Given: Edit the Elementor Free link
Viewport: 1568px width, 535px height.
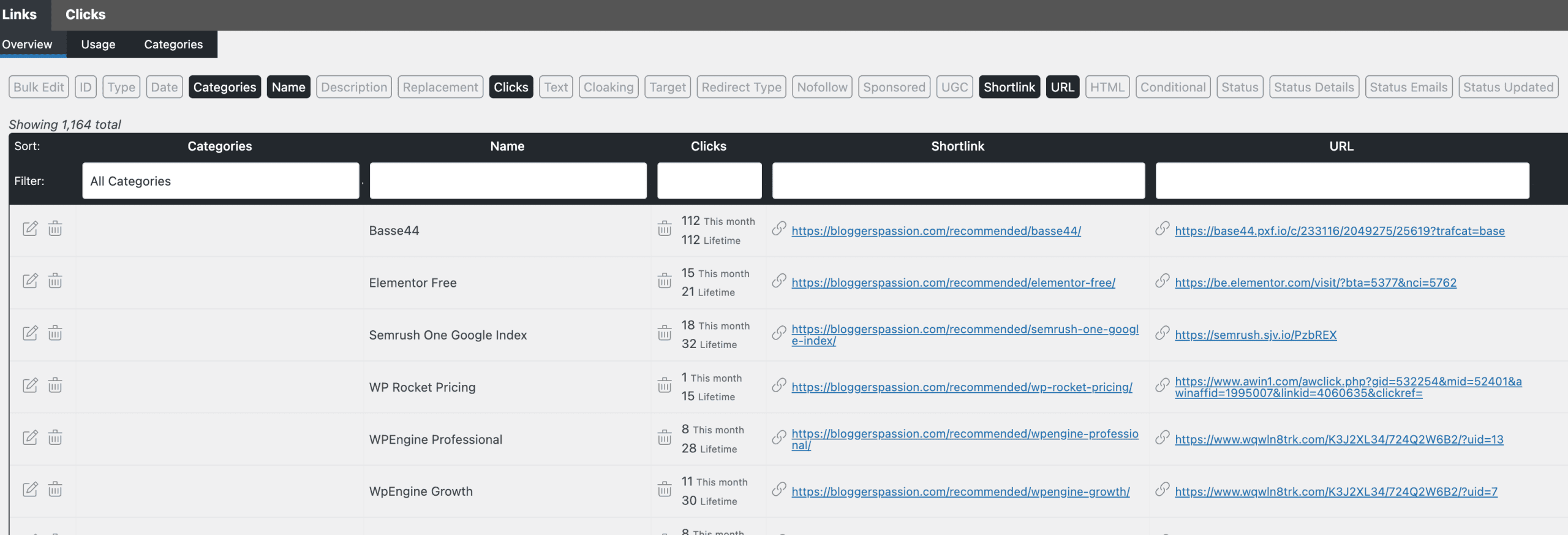Looking at the screenshot, I should (x=30, y=281).
